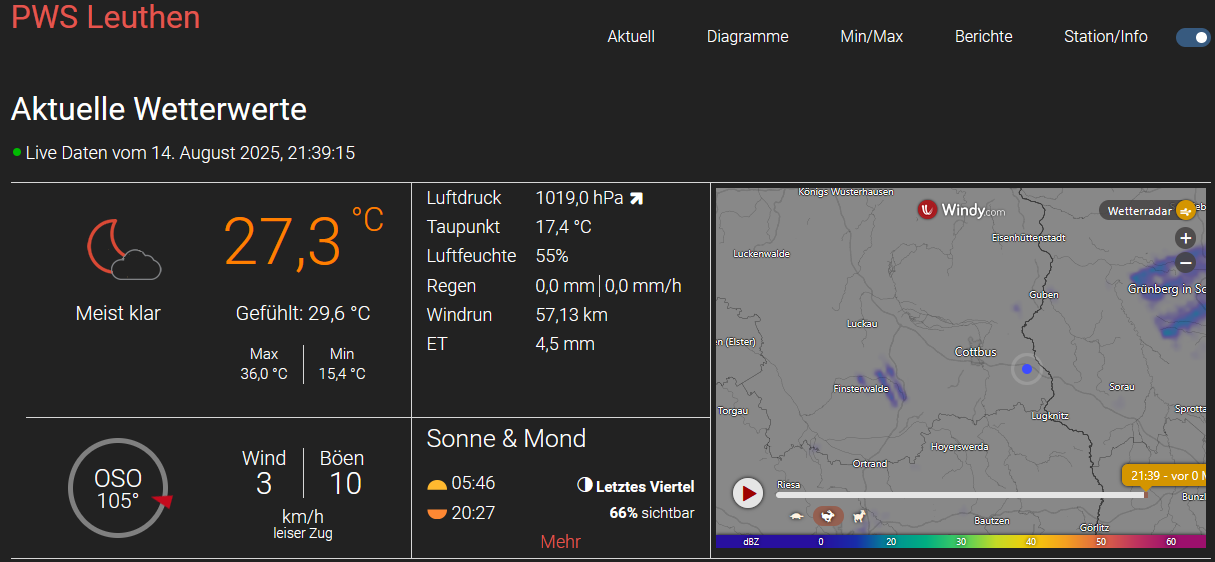The height and width of the screenshot is (562, 1215).
Task: Toggle the dark mode switch in header
Action: (1193, 37)
